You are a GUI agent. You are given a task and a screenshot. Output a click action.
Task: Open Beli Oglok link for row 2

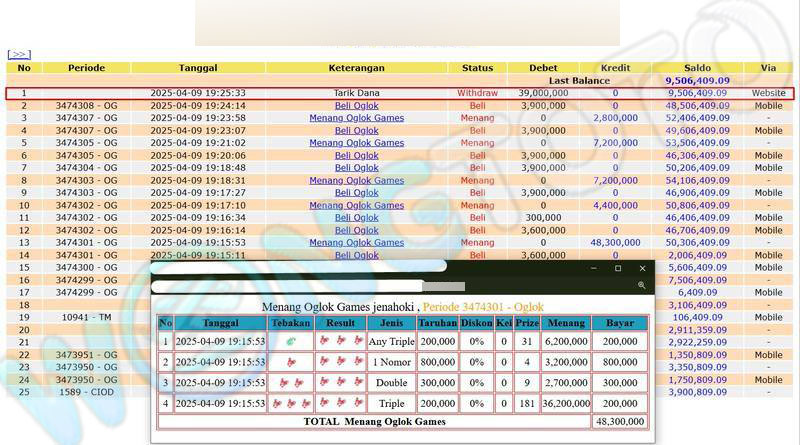click(356, 105)
